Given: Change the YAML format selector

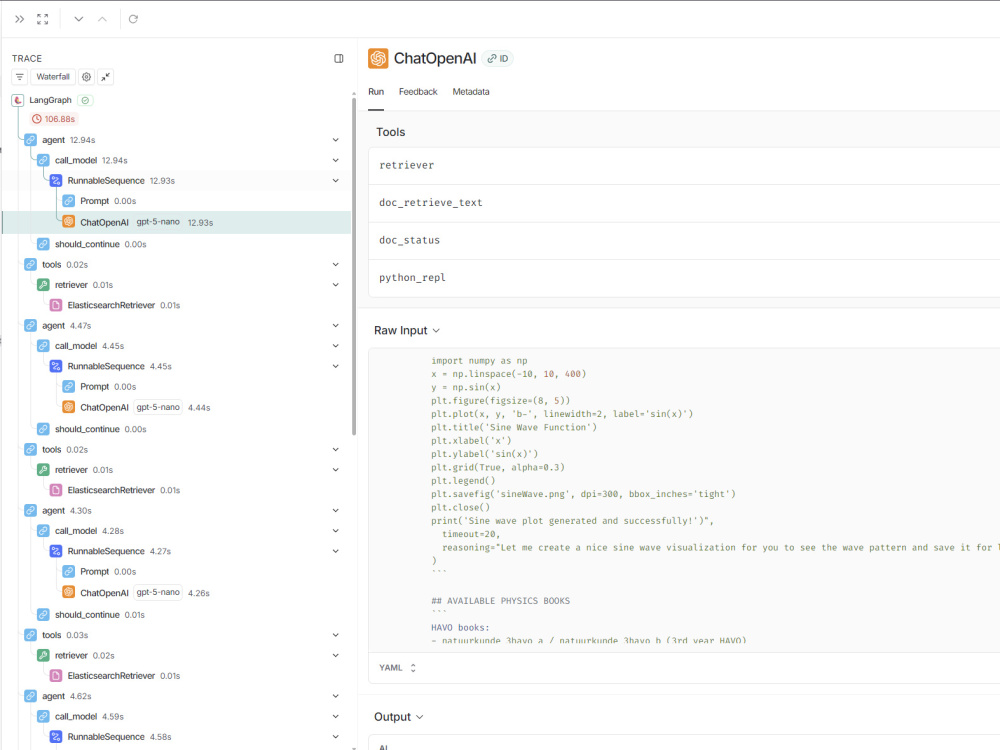Looking at the screenshot, I should click(398, 668).
